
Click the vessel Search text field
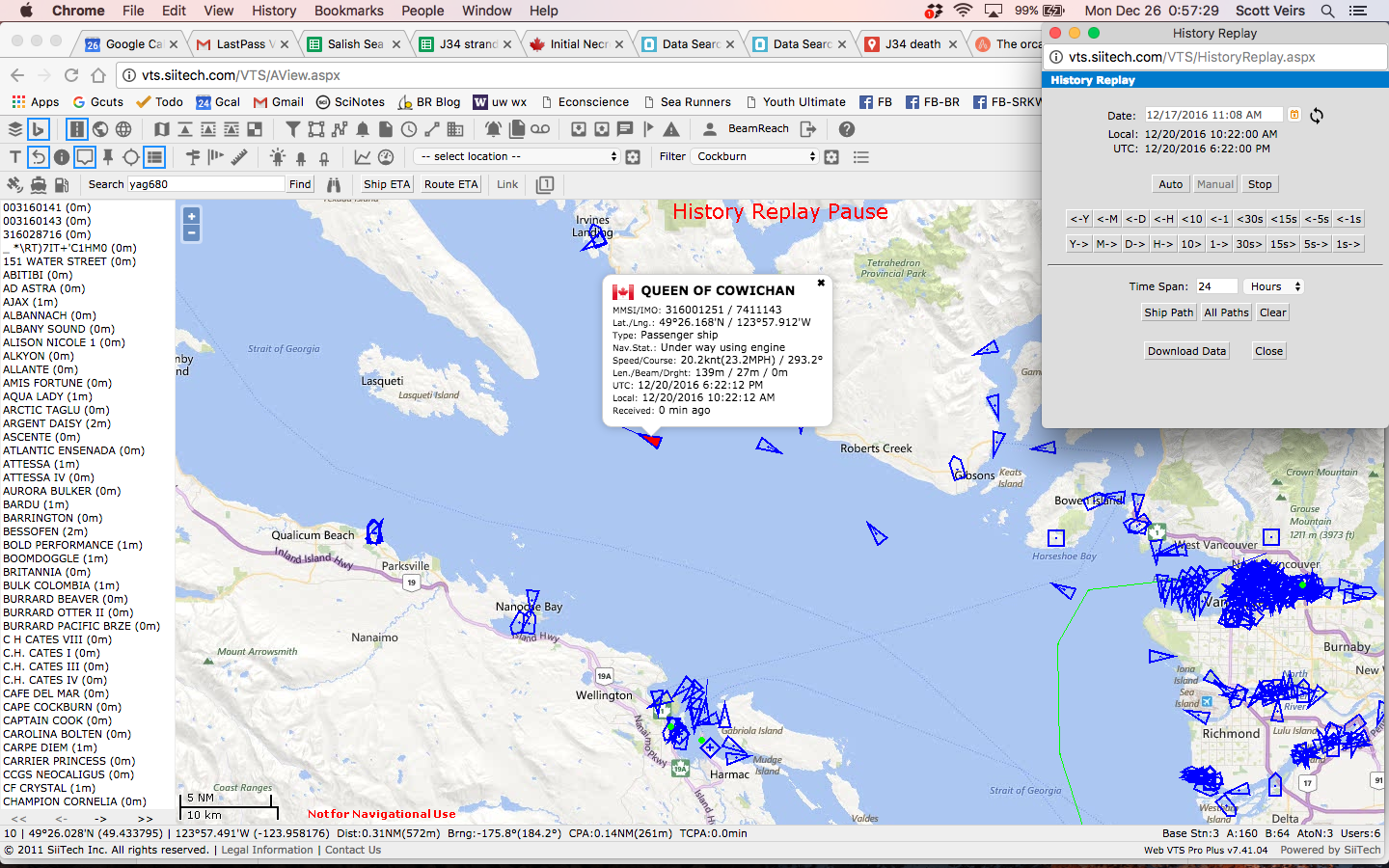205,184
